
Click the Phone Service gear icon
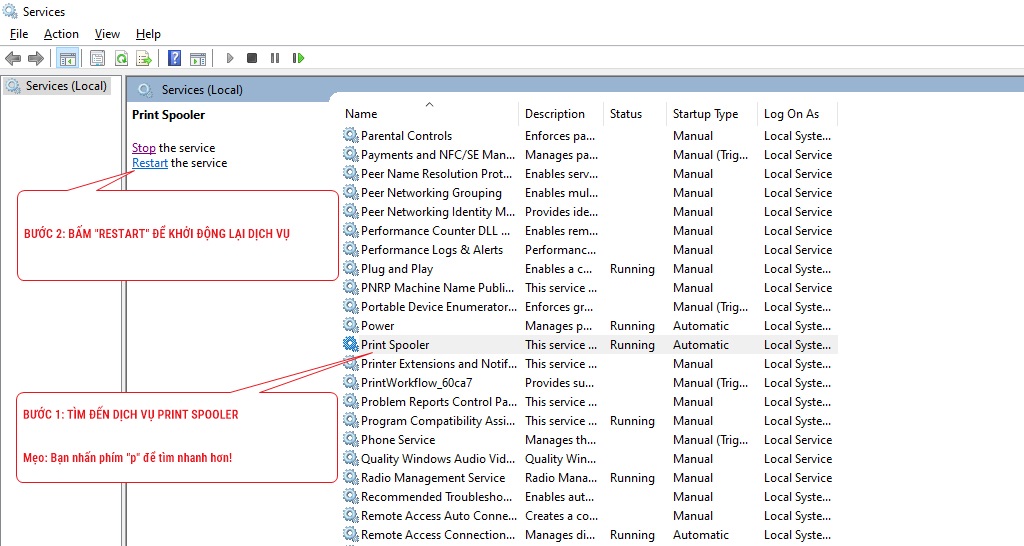(351, 440)
